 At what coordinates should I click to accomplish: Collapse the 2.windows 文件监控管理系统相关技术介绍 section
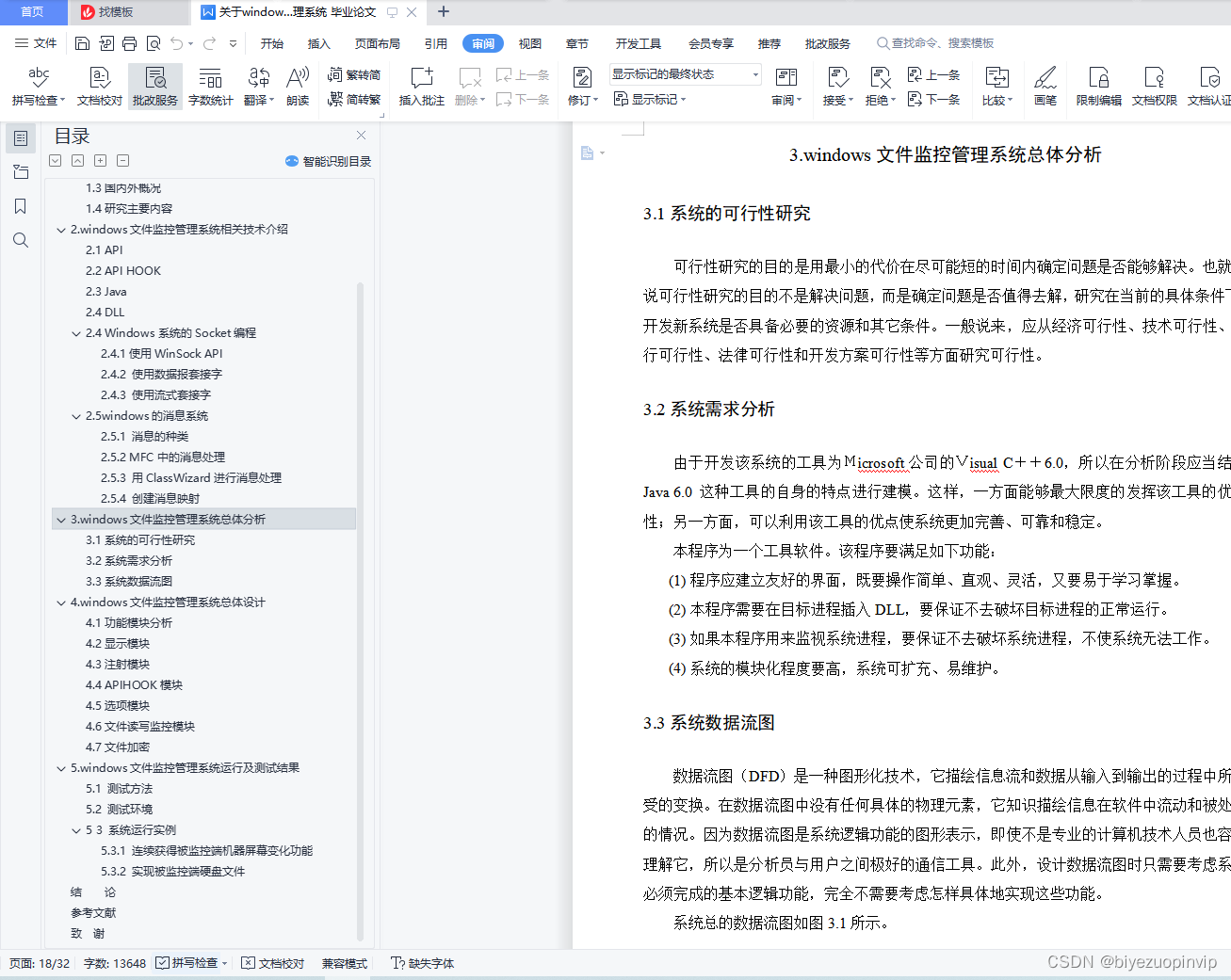[x=61, y=230]
